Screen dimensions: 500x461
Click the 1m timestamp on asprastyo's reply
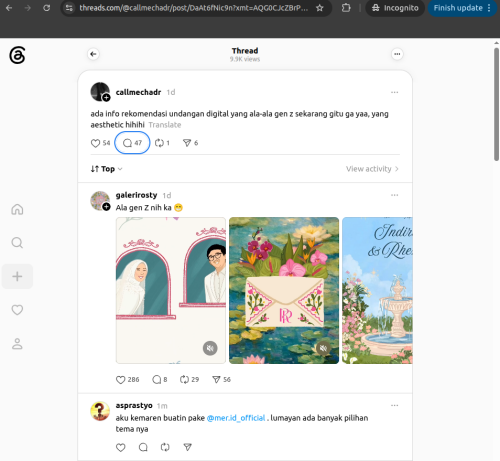(162, 406)
